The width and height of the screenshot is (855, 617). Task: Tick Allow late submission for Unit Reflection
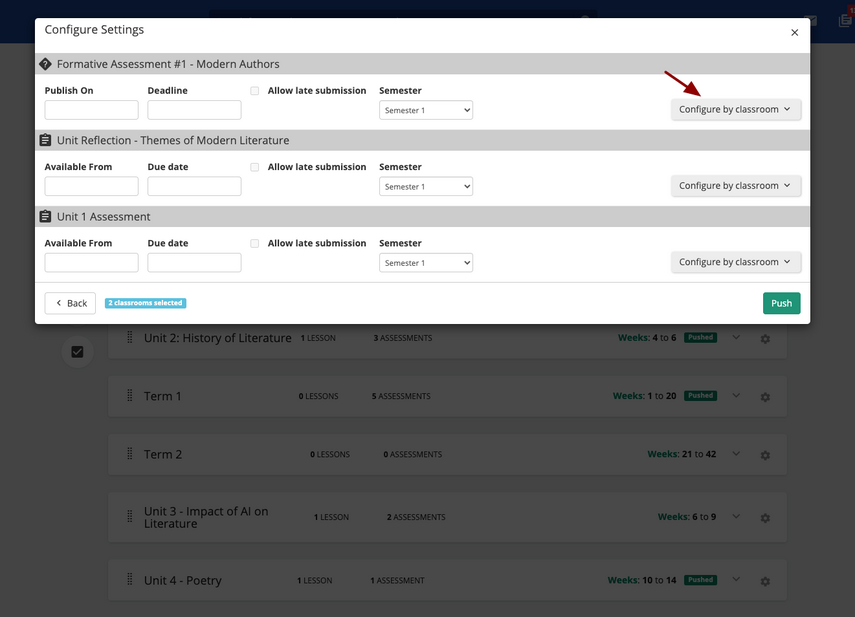tap(255, 167)
